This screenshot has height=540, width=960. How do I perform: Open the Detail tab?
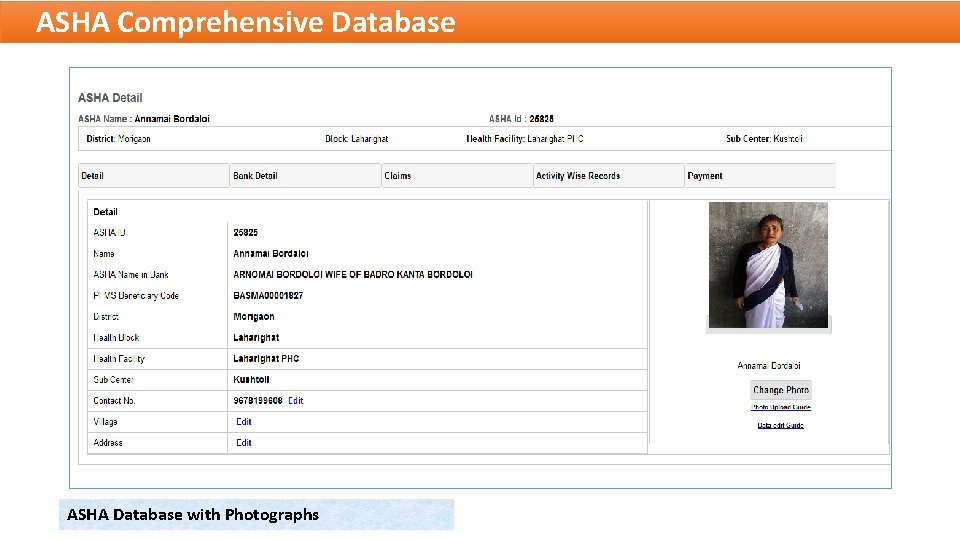(x=154, y=176)
